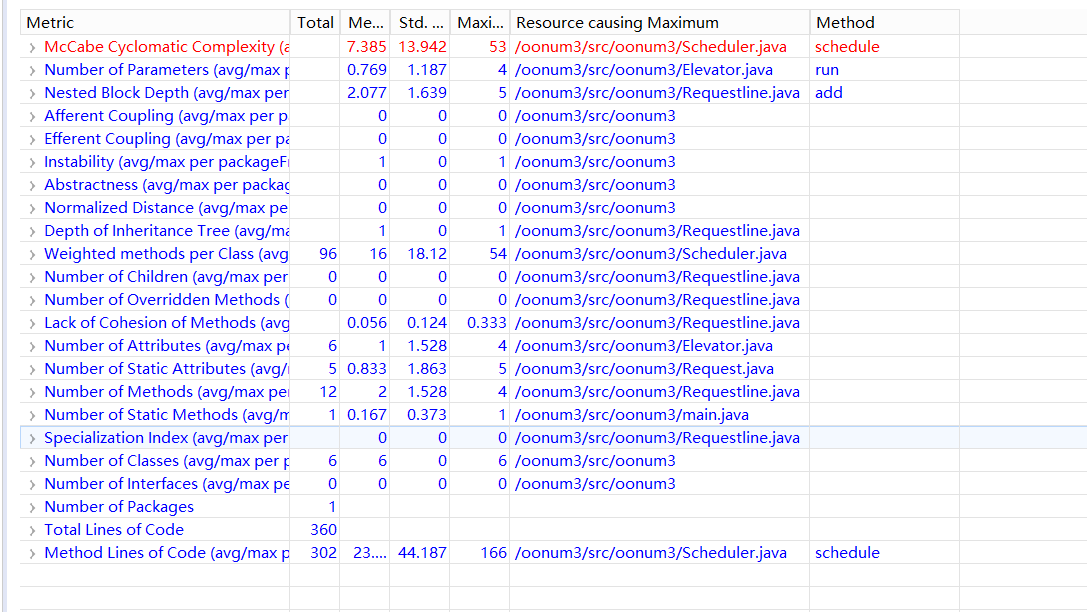Screen dimensions: 1087x612
Task: Click the Method column header
Action: click(x=845, y=22)
